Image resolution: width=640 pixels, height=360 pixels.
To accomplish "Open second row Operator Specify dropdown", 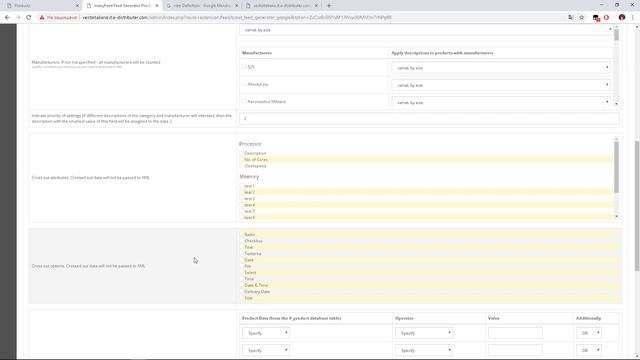I will point(424,350).
